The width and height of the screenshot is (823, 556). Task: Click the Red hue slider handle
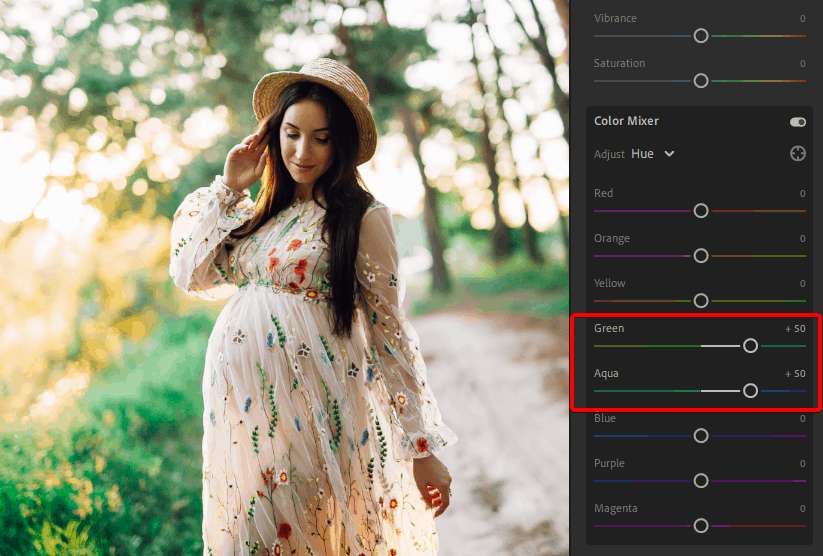(x=701, y=211)
